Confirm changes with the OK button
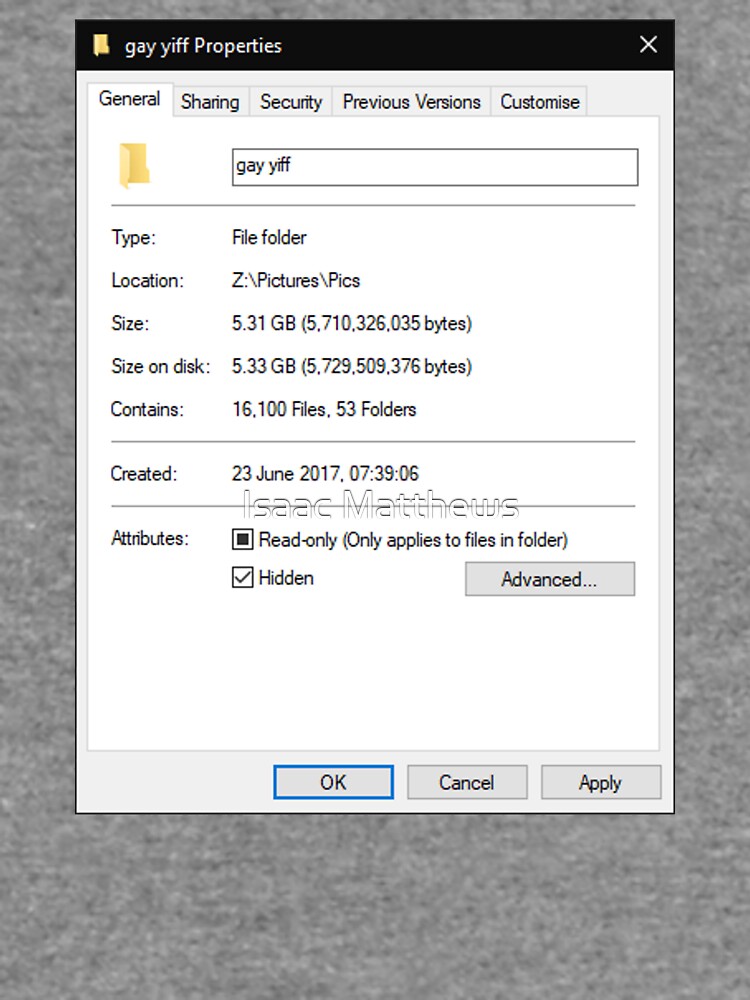Screen dimensions: 750x1000 coord(334,782)
